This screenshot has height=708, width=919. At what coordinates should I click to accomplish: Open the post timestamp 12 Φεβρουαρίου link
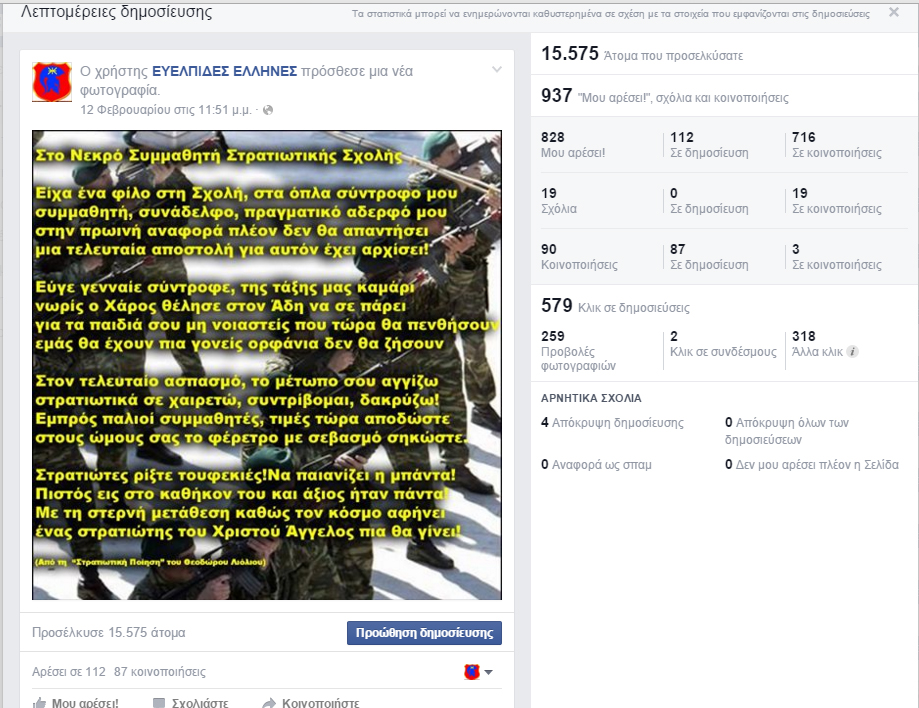pyautogui.click(x=166, y=110)
